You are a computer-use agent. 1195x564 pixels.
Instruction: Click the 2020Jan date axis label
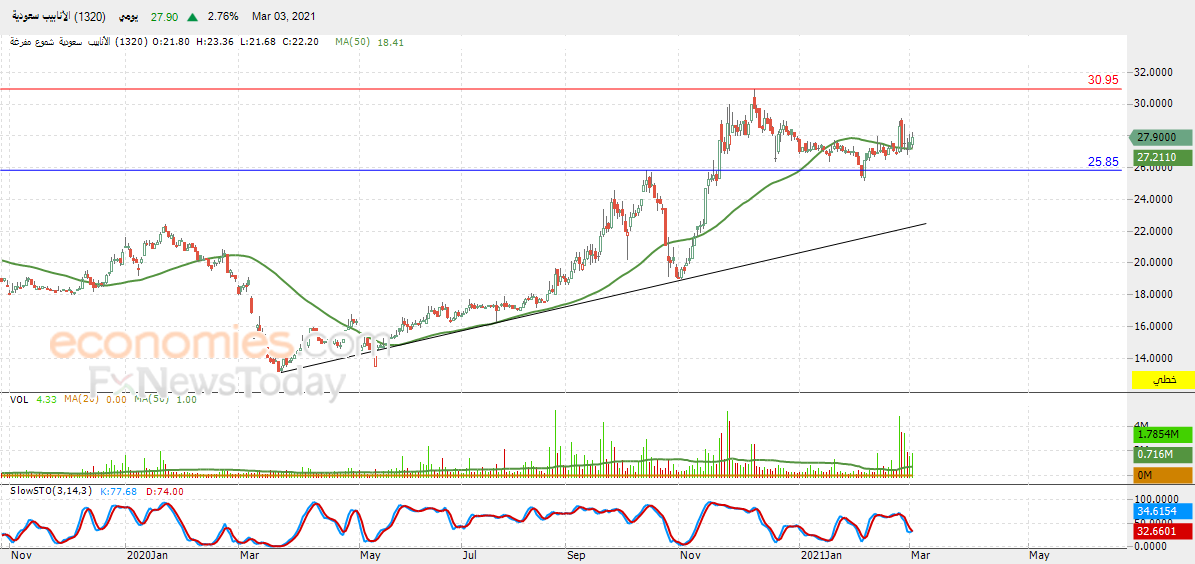coord(148,556)
